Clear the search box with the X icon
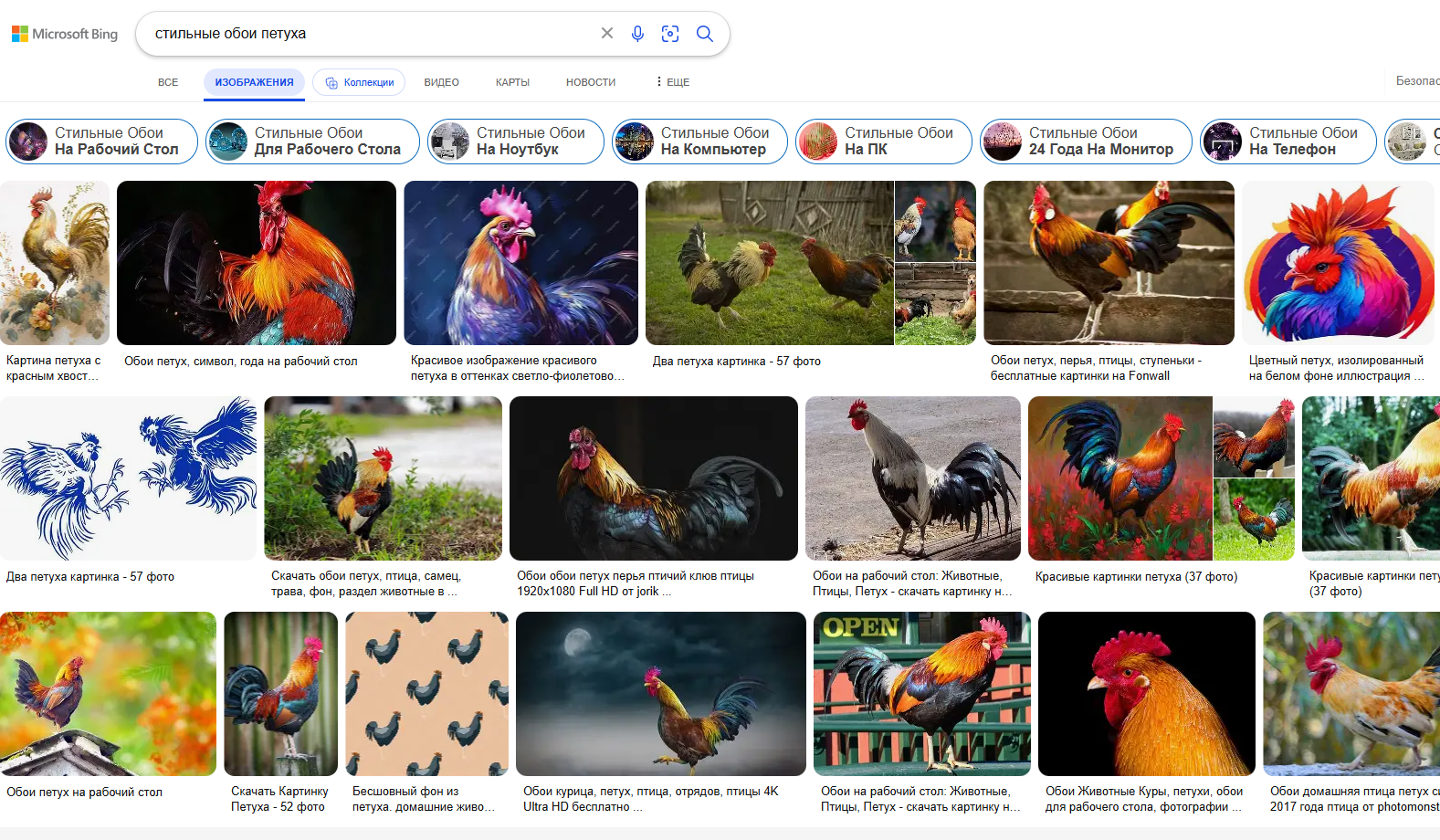 pyautogui.click(x=607, y=34)
